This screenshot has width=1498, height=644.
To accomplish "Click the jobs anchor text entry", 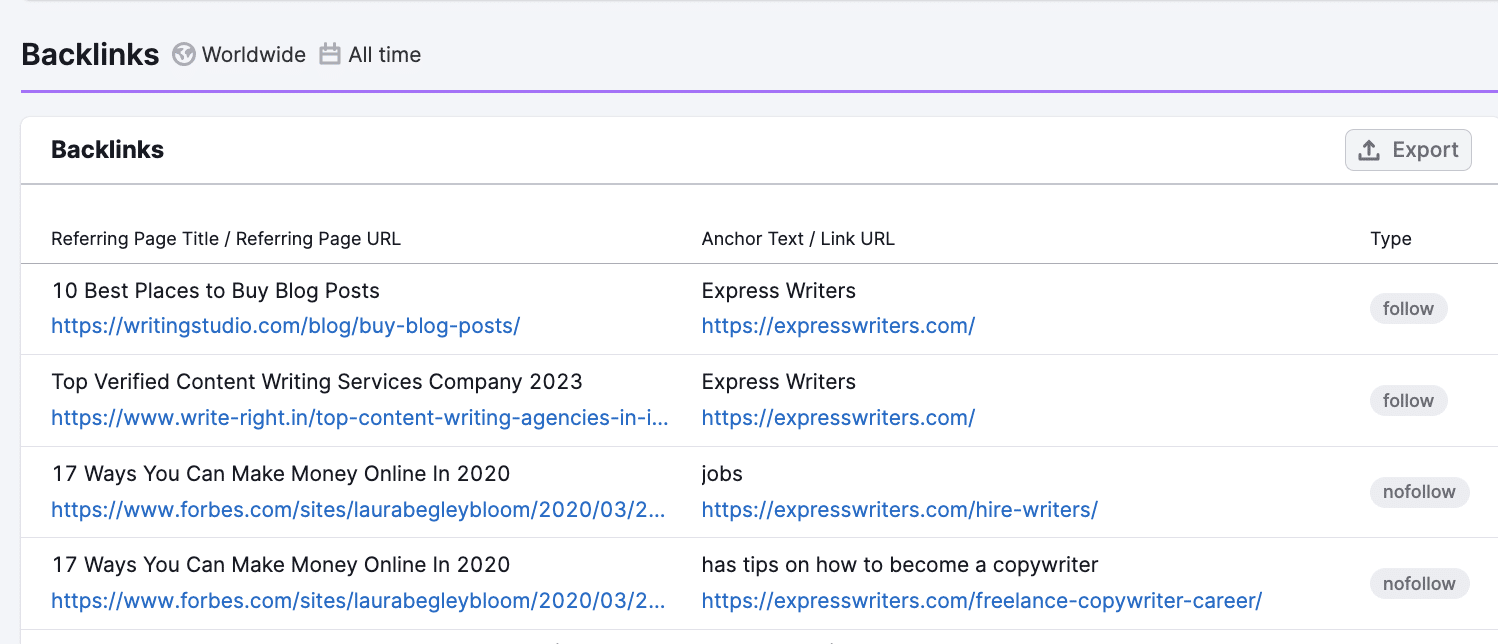I will (x=721, y=473).
